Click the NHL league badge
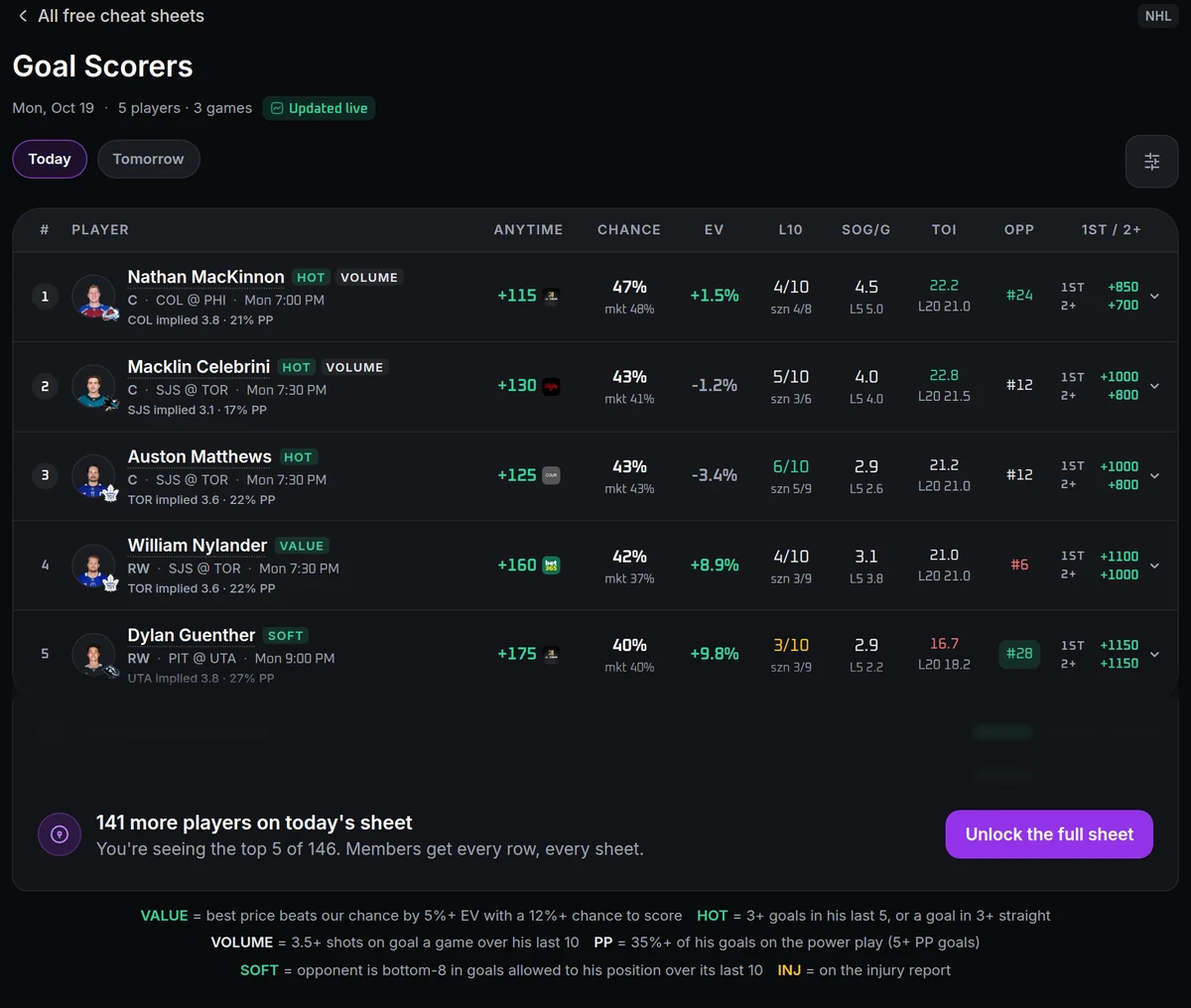 1157,16
